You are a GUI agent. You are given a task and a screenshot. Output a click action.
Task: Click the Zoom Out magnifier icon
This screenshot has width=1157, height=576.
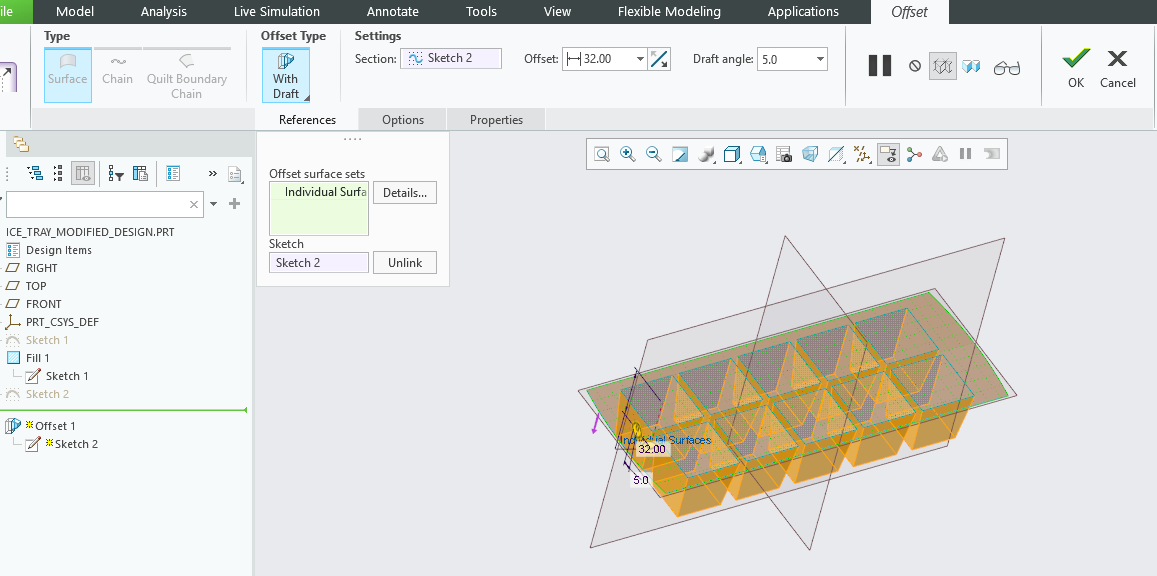(653, 154)
